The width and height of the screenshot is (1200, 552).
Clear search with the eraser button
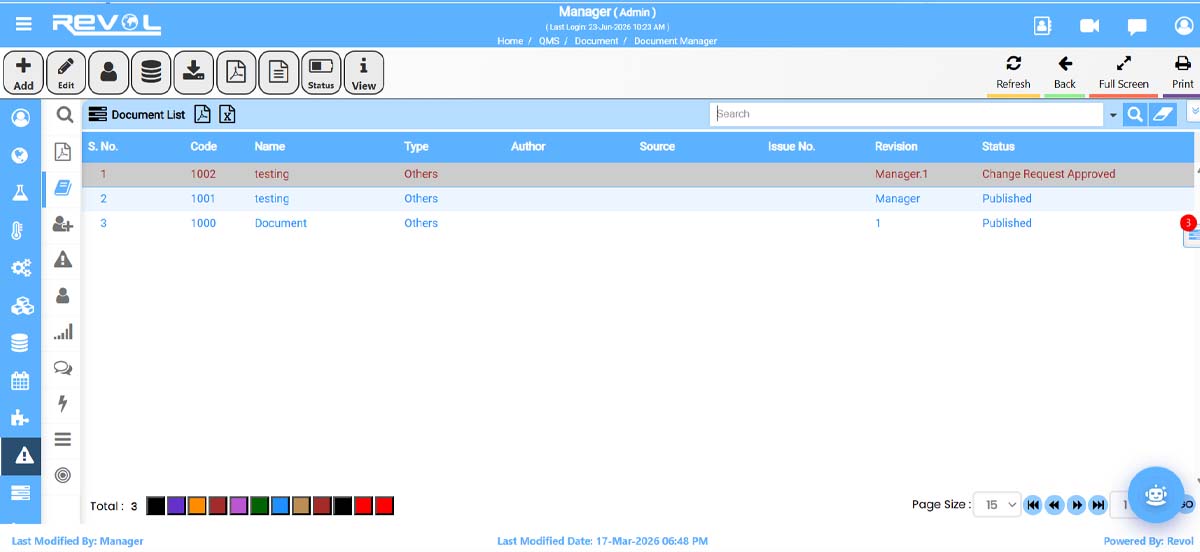[x=1161, y=114]
